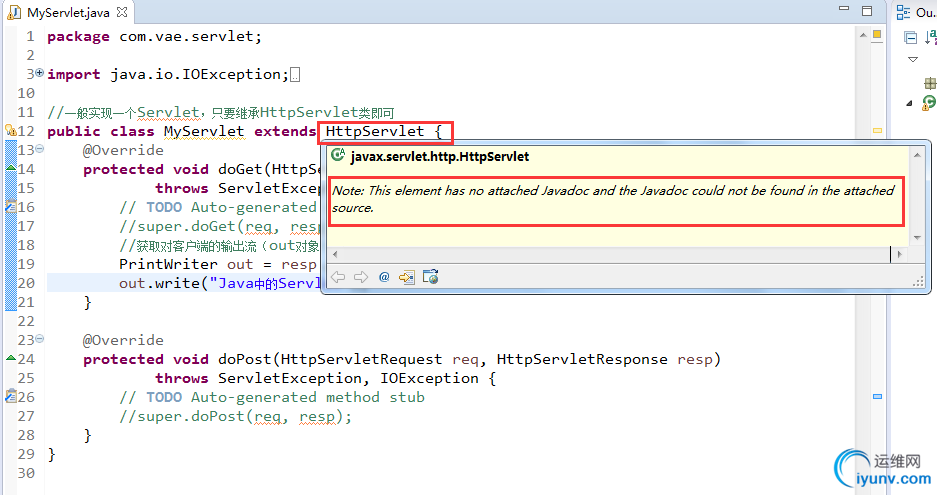Click 'HttpServletRequest' parameter type on line 24
The width and height of the screenshot is (937, 495).
click(x=362, y=359)
